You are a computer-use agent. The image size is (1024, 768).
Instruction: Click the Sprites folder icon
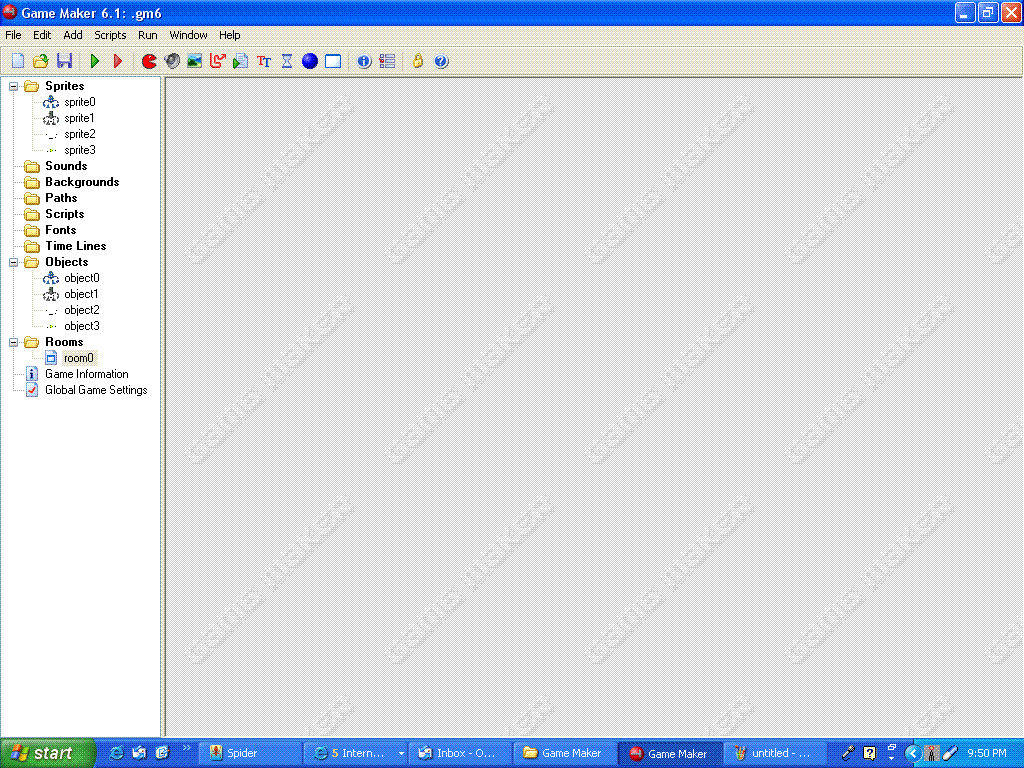pos(31,86)
